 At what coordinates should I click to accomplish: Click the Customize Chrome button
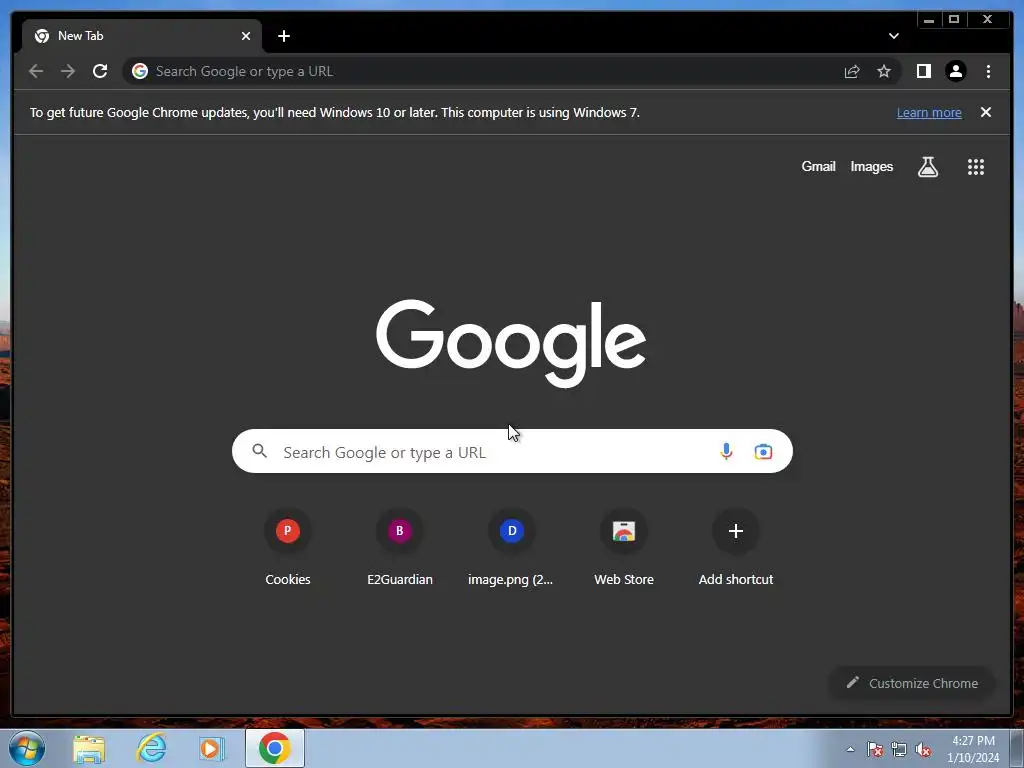click(x=912, y=683)
